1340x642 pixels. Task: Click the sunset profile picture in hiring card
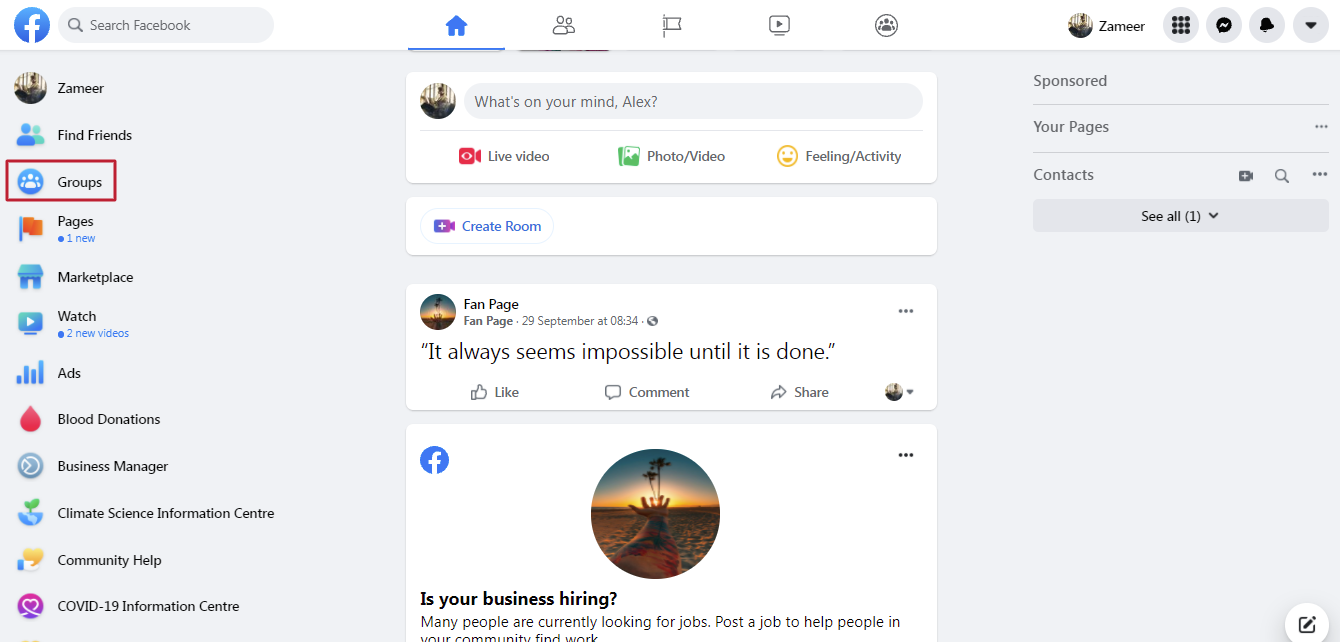point(655,514)
